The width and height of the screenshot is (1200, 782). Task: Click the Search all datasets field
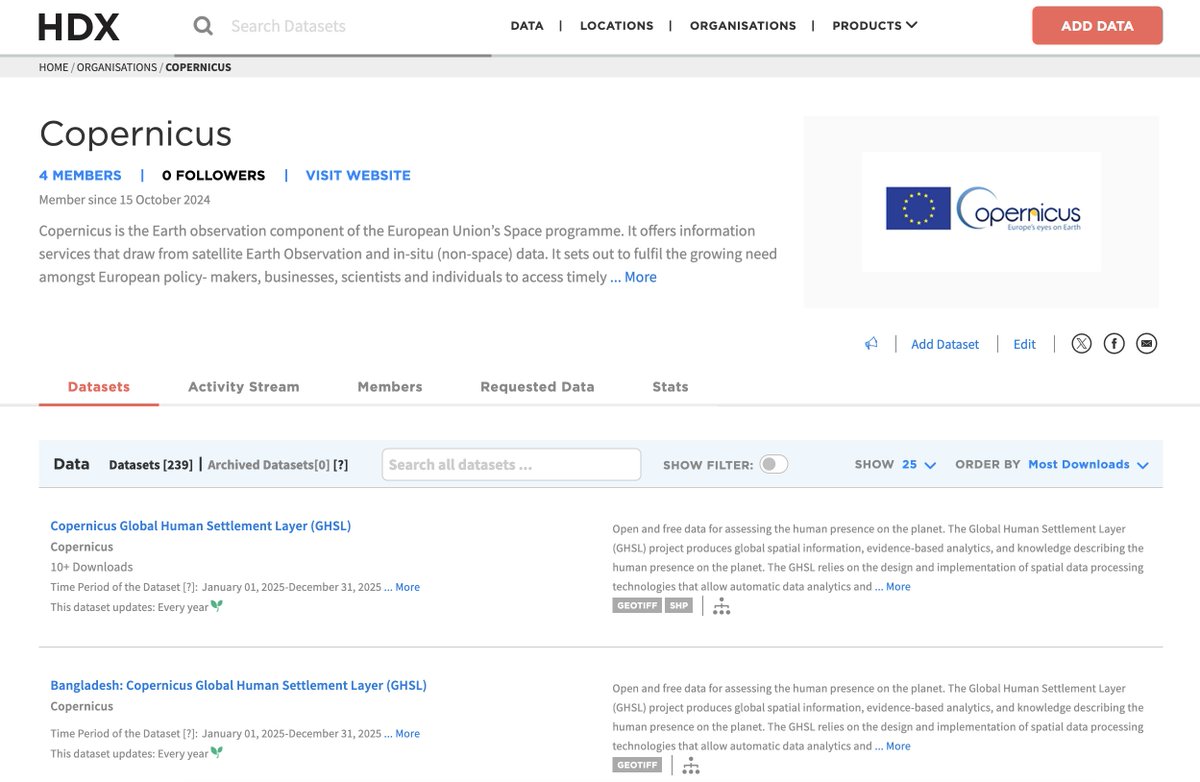point(510,464)
